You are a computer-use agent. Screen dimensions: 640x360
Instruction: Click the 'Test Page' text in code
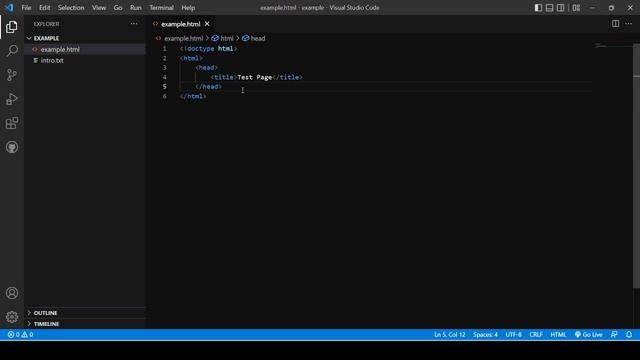point(255,77)
